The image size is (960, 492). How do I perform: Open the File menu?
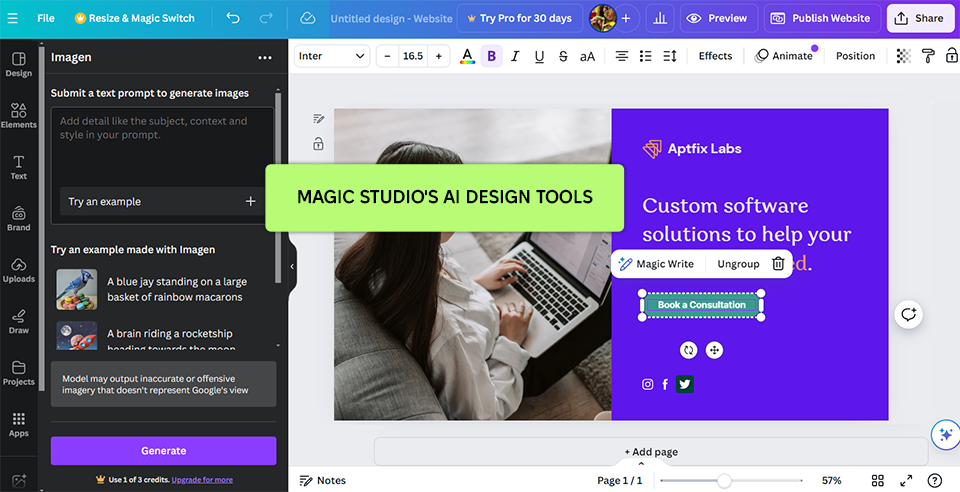coord(46,18)
